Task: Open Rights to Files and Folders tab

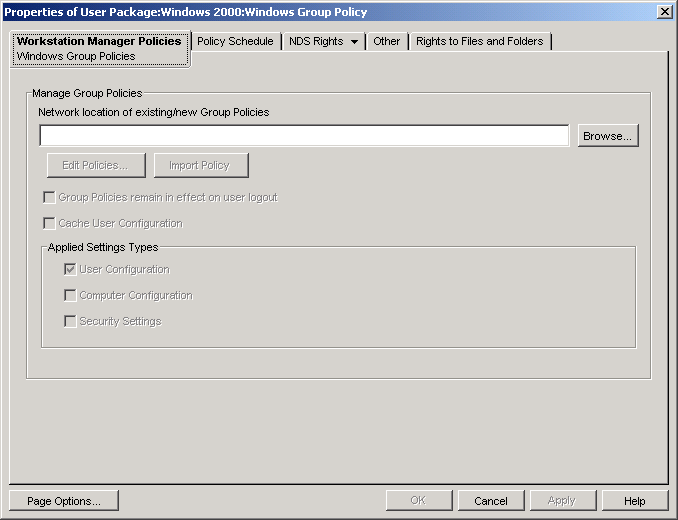Action: pos(480,41)
